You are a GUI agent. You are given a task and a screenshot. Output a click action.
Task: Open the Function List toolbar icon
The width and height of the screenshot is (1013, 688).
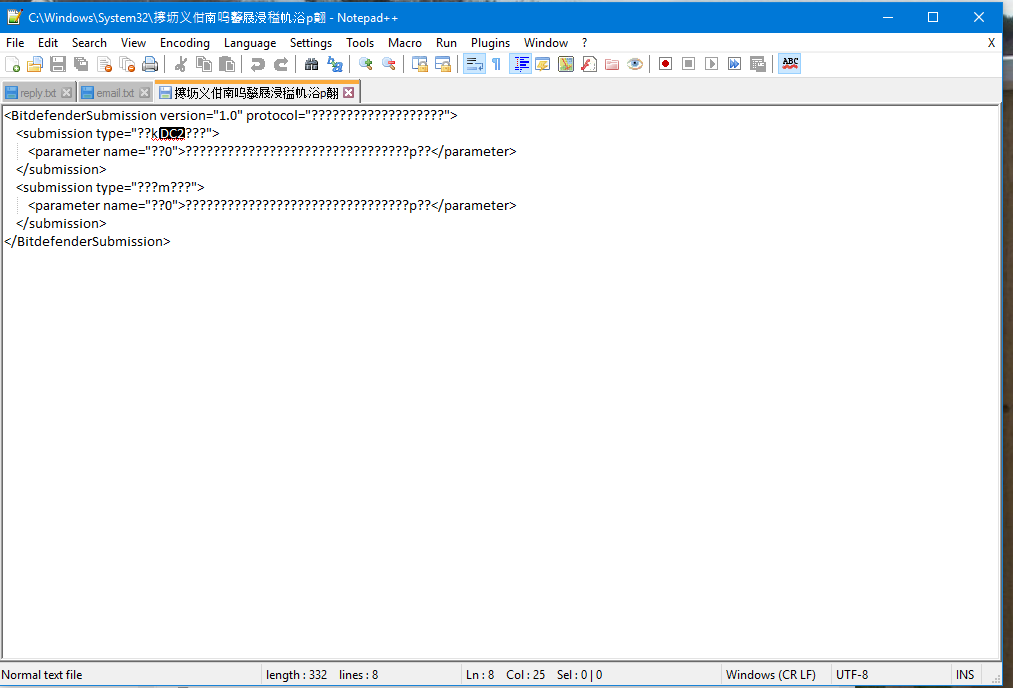(589, 64)
